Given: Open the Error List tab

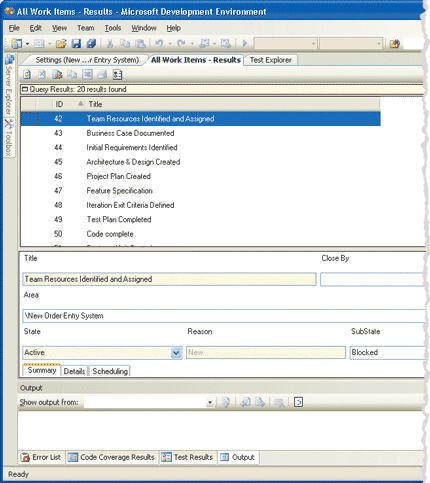Looking at the screenshot, I should click(x=41, y=457).
